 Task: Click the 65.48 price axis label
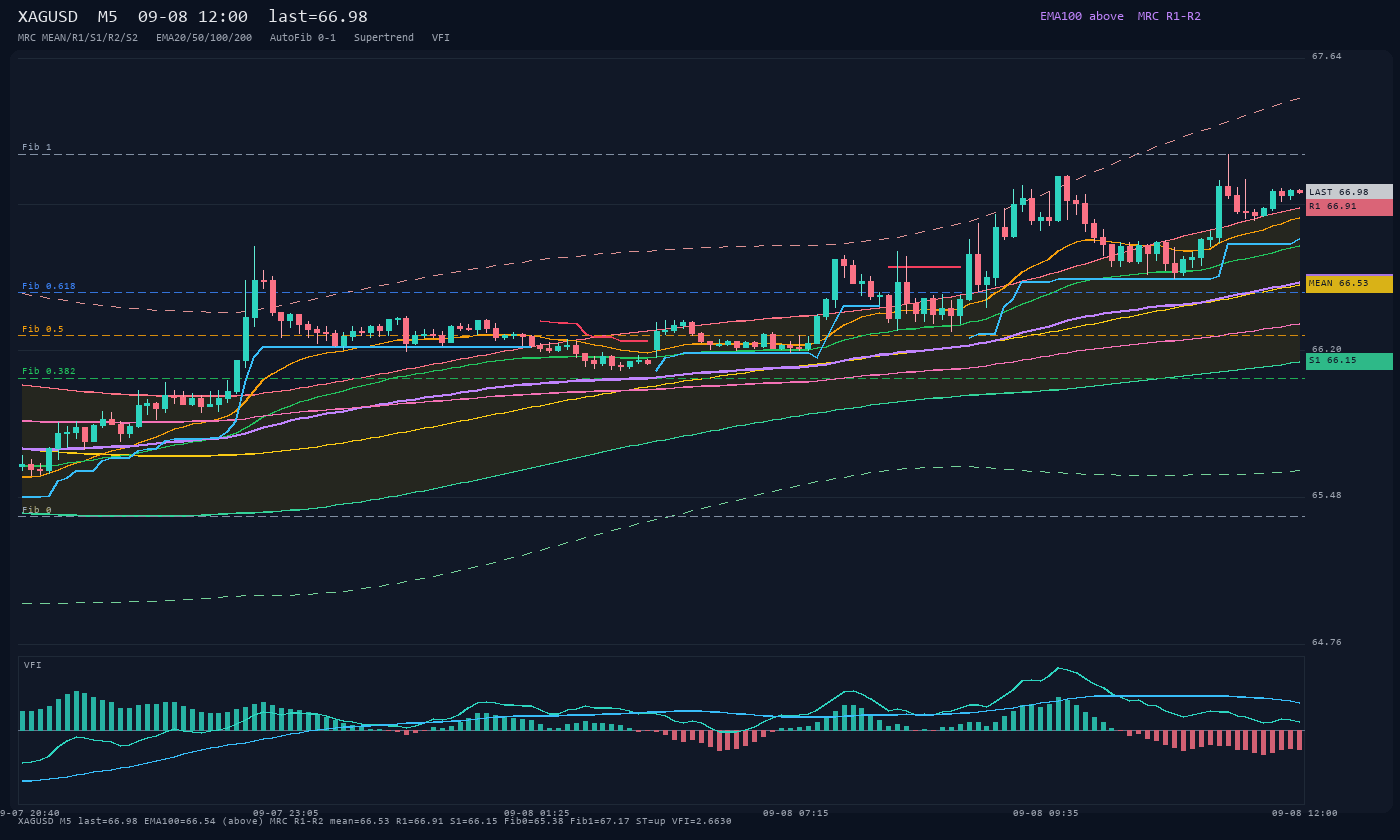[1327, 496]
